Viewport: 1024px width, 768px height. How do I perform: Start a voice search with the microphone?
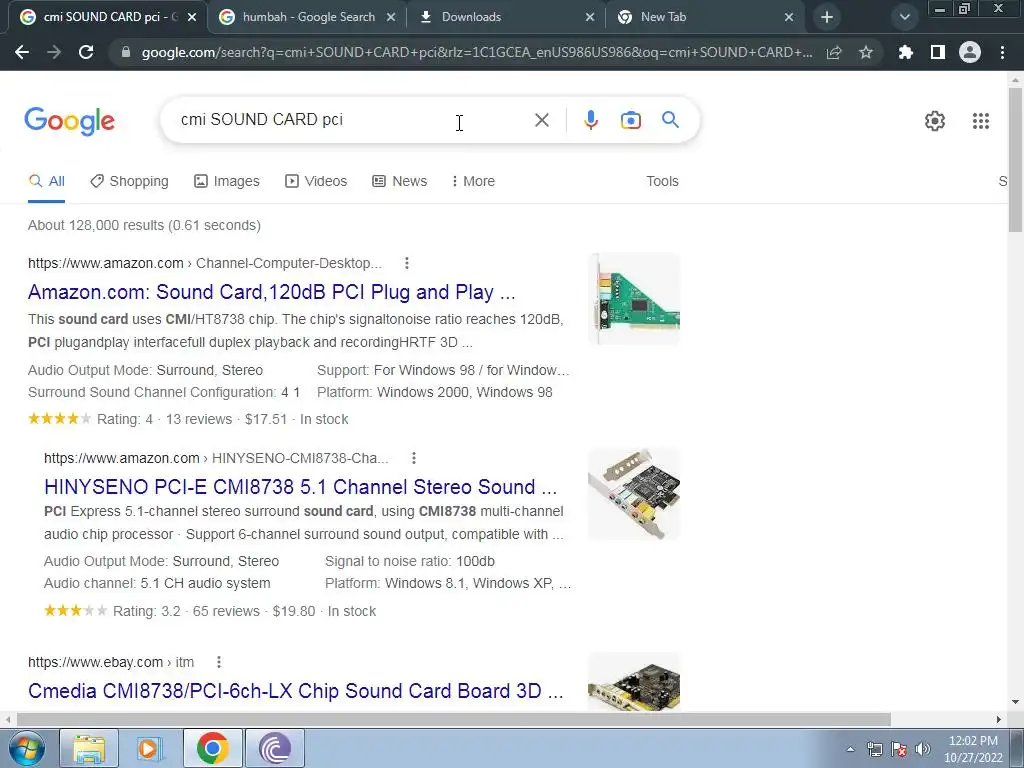(x=591, y=120)
